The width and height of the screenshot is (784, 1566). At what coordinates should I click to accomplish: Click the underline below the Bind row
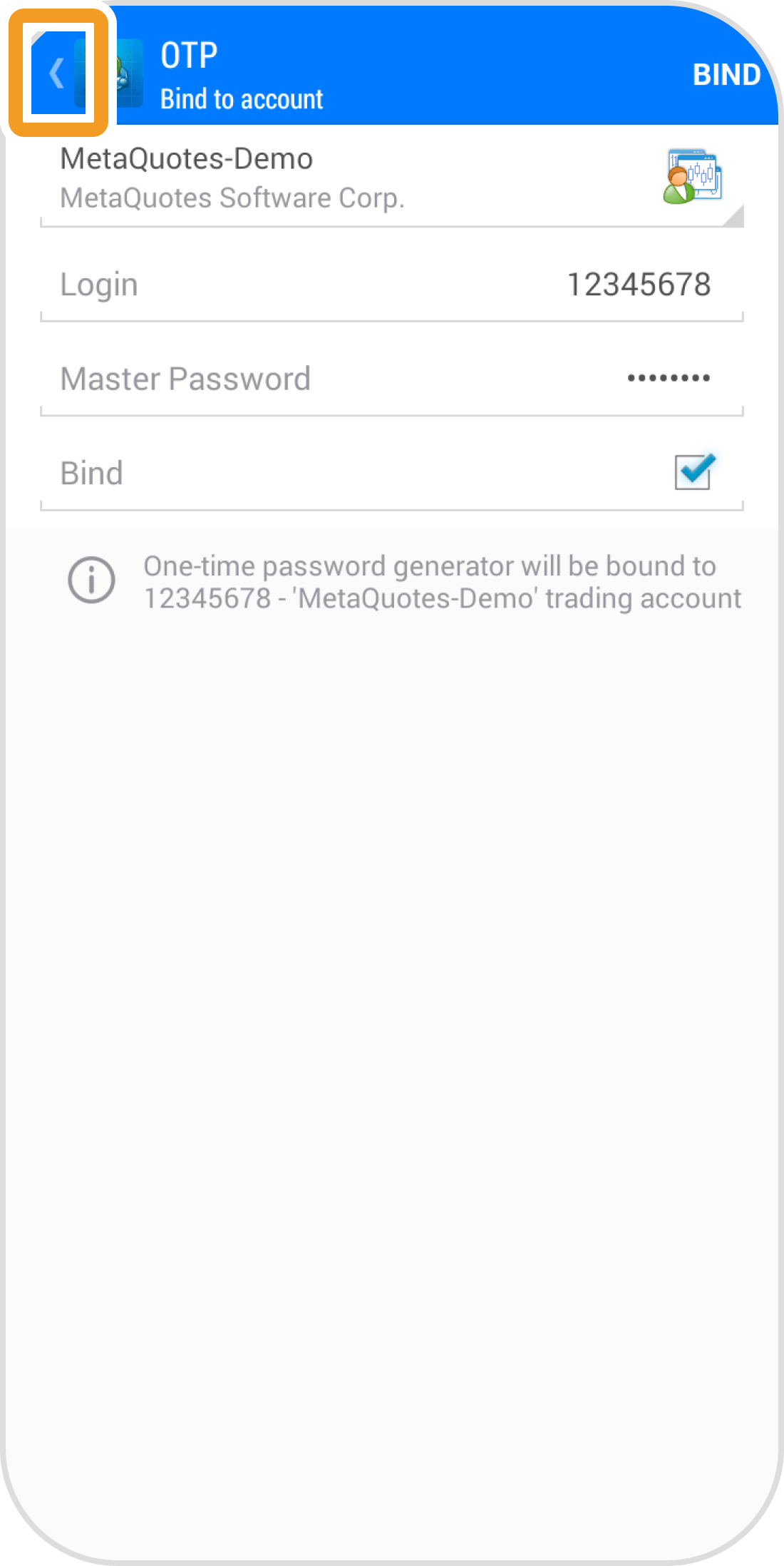coord(391,509)
